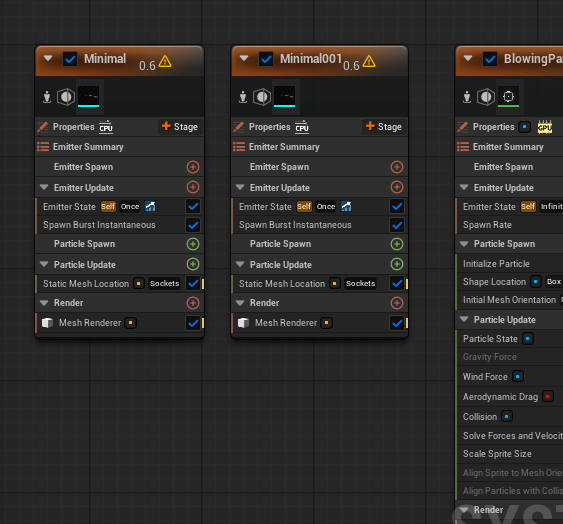
Task: Uncheck Emitter State module in Minimal
Action: coord(193,207)
